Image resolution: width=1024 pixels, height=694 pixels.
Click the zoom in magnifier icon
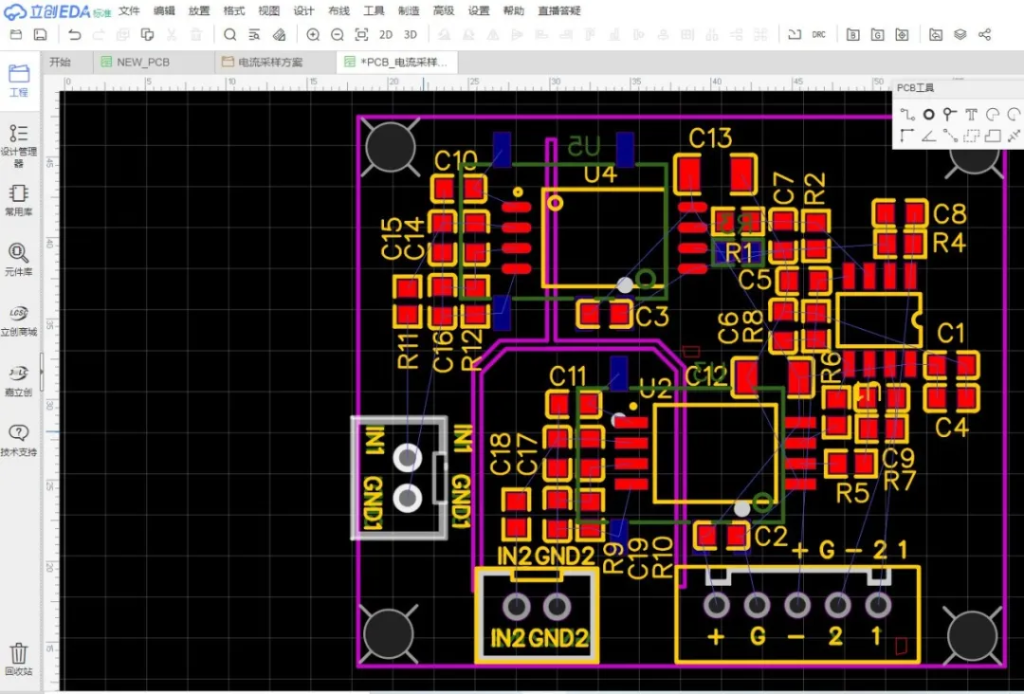pos(313,34)
